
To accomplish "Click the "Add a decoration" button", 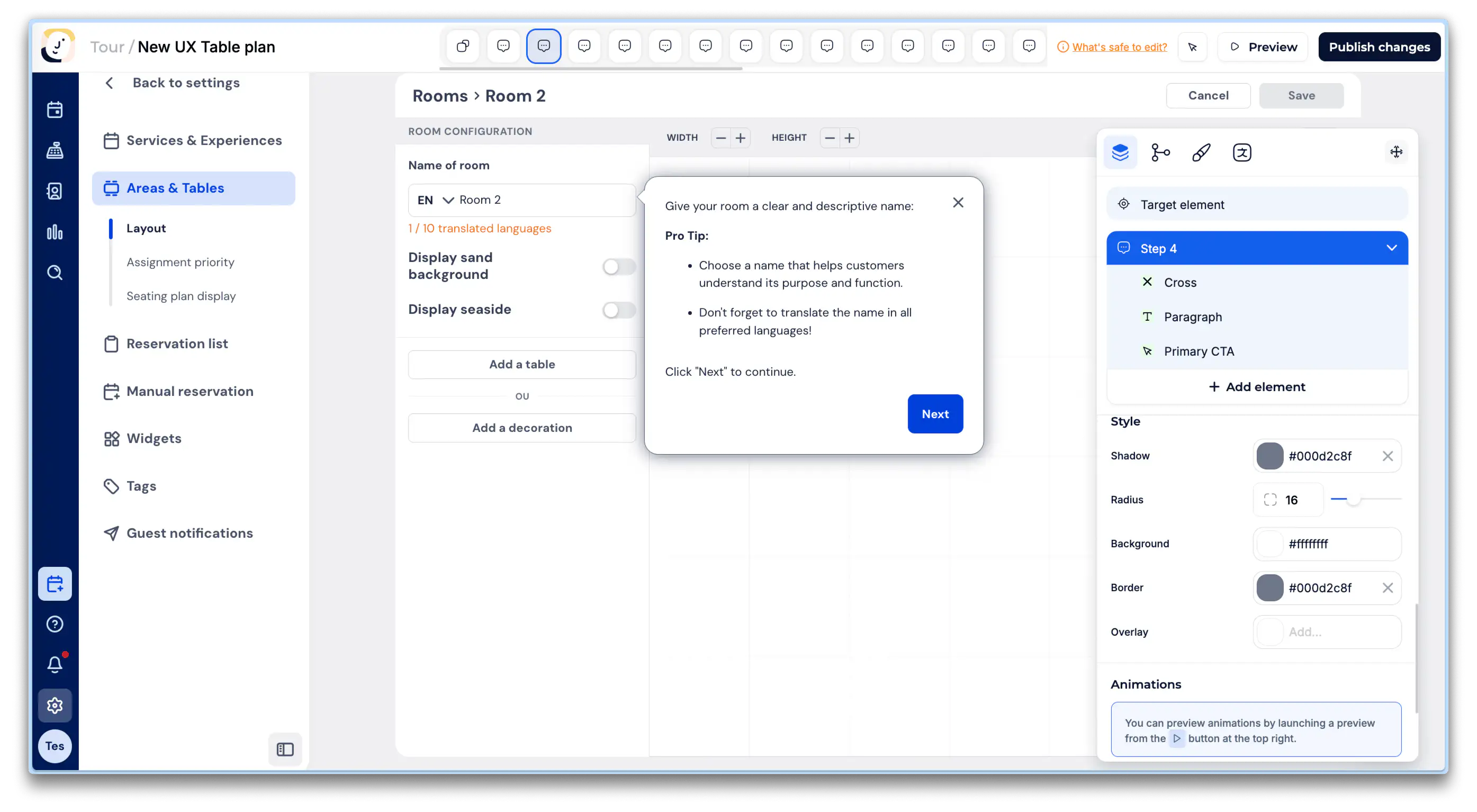I will (522, 428).
